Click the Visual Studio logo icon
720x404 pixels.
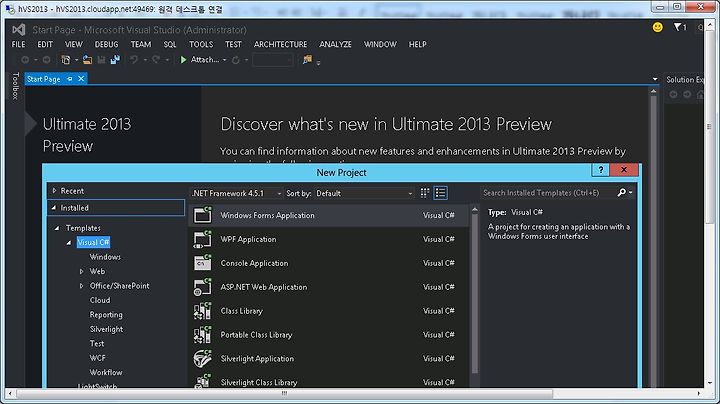point(19,30)
